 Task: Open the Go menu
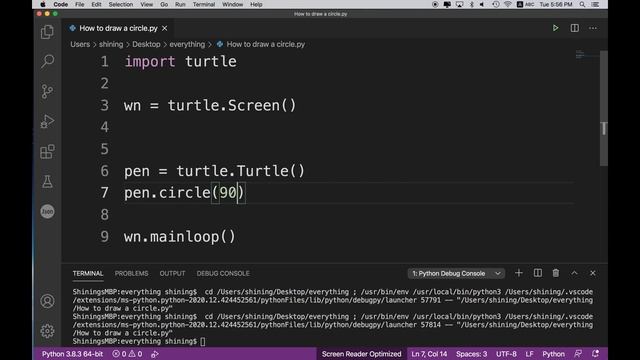(164, 4)
